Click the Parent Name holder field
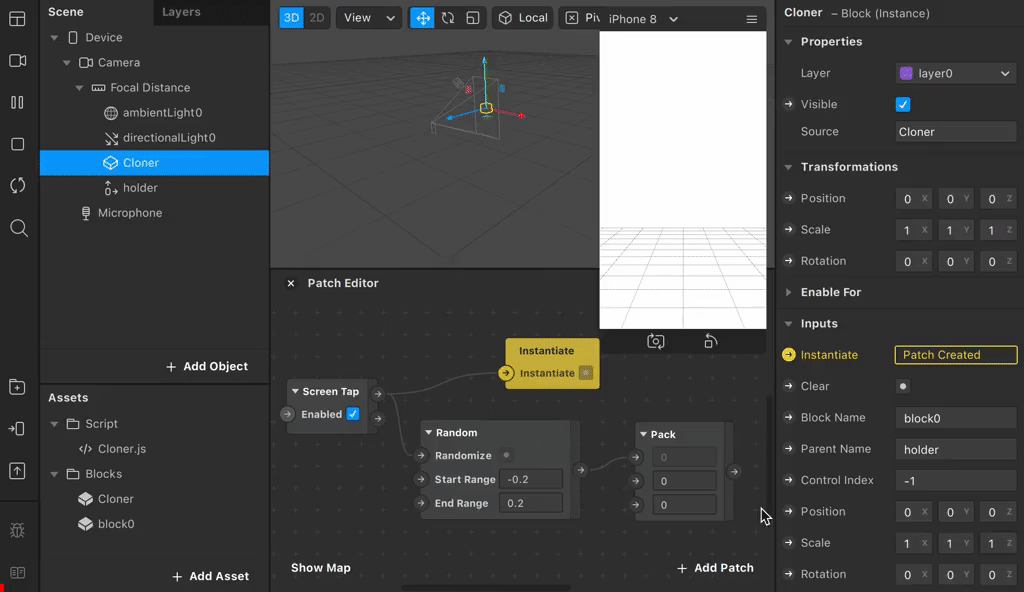This screenshot has width=1024, height=592. pos(955,450)
